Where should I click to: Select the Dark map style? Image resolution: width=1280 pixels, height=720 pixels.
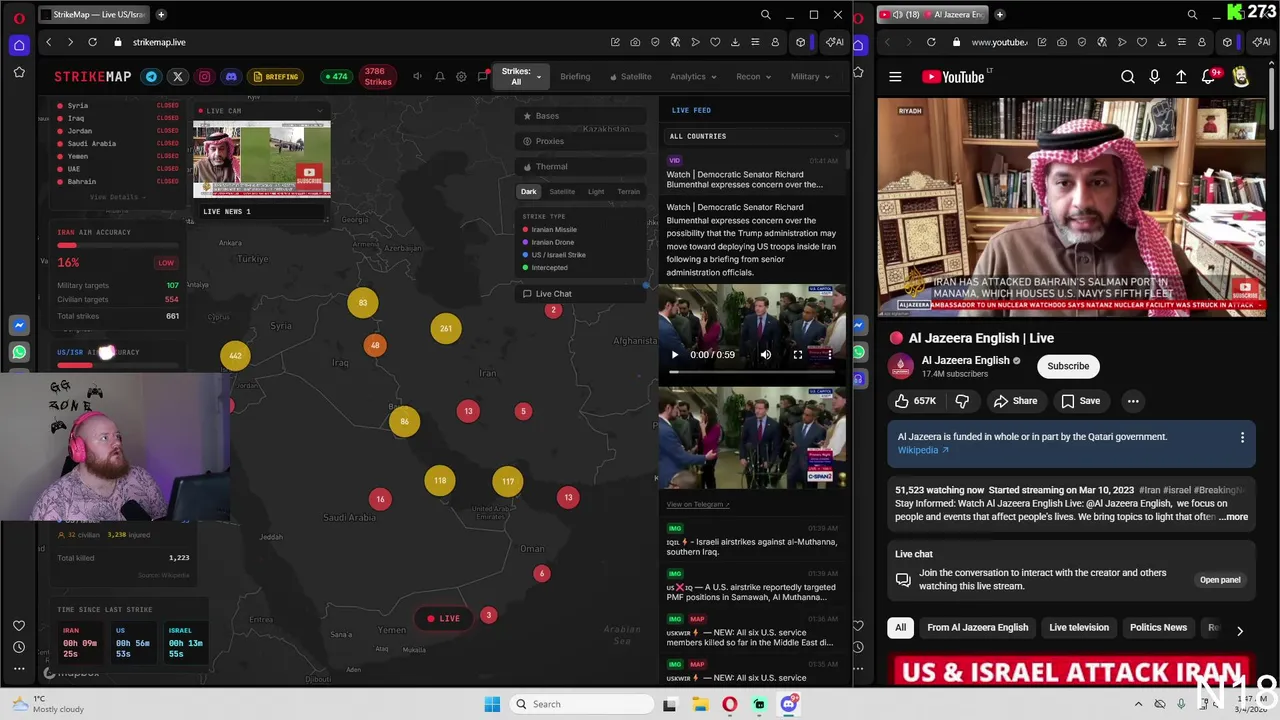529,192
